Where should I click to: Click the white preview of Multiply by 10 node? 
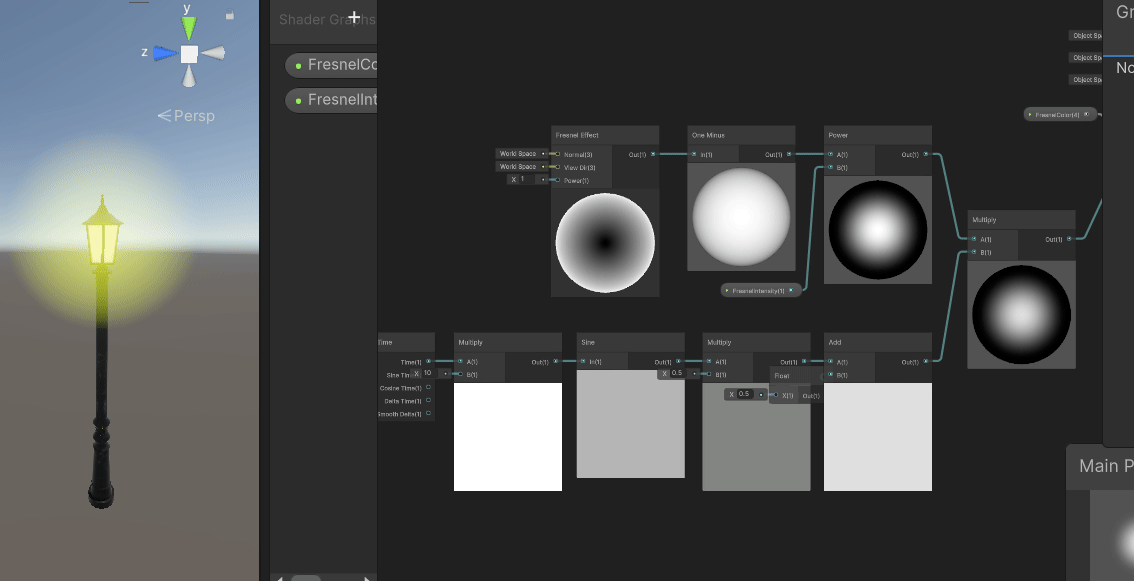[508, 436]
